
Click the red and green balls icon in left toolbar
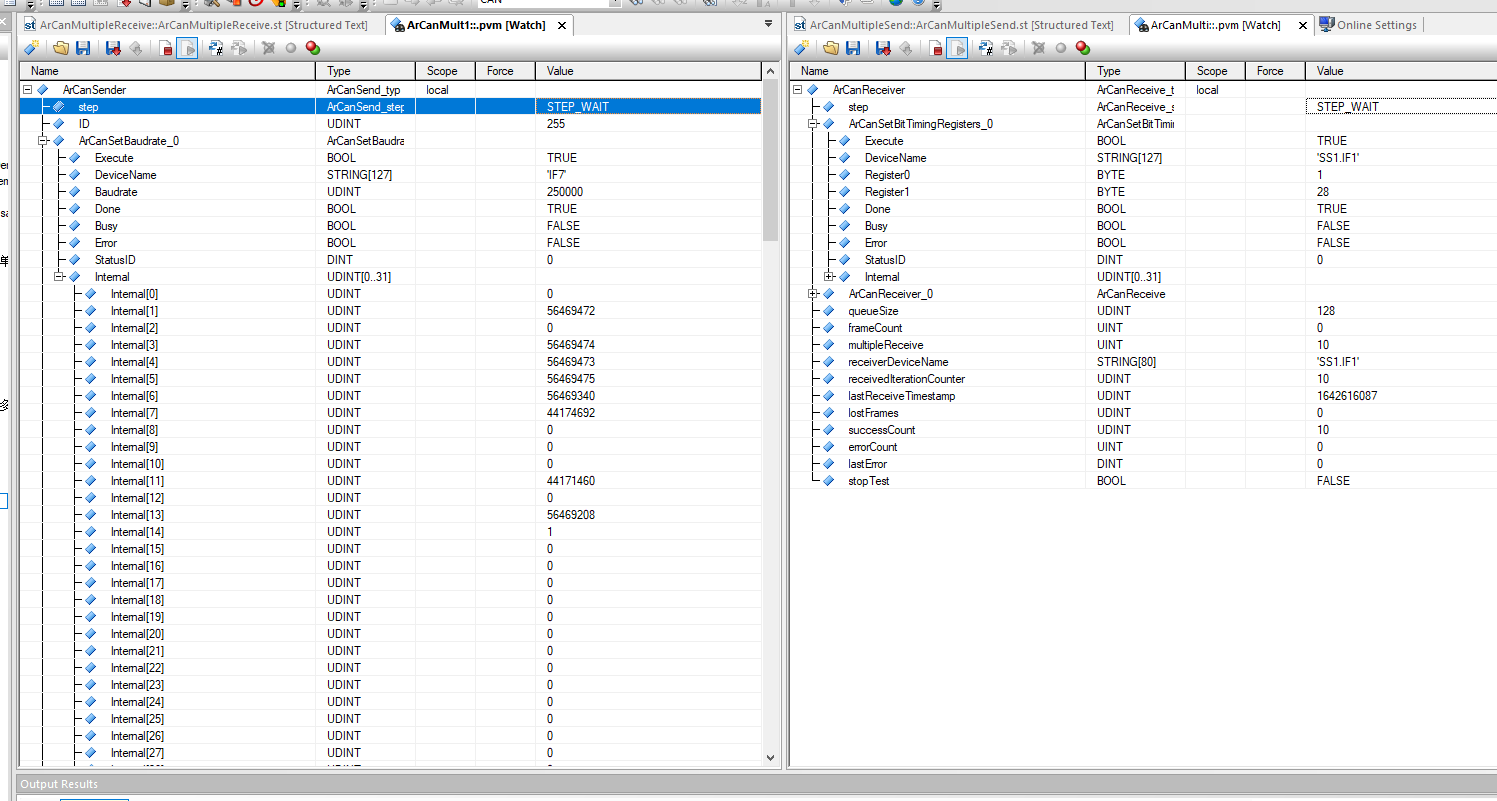pos(312,47)
